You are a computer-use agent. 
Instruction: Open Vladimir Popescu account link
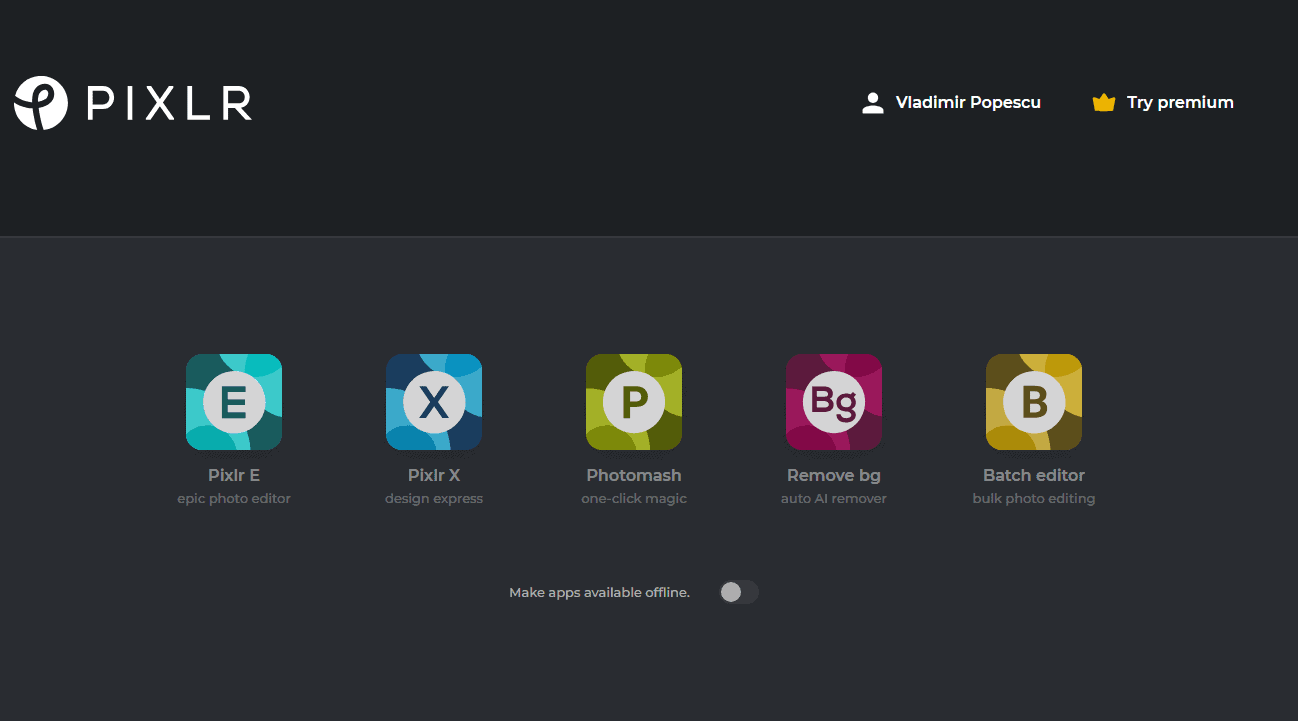point(951,103)
